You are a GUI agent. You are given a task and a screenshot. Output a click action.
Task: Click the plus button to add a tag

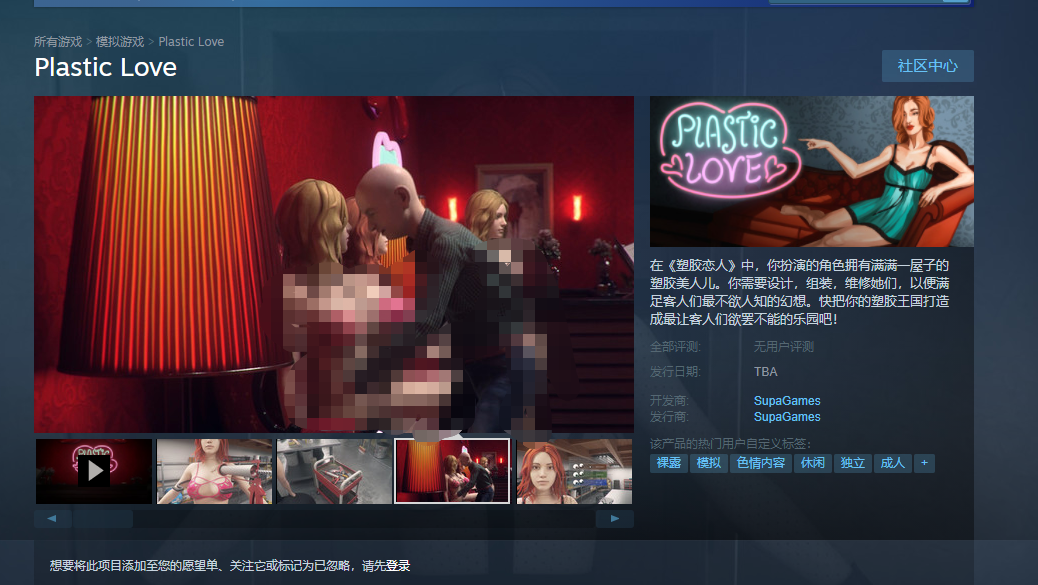(924, 463)
